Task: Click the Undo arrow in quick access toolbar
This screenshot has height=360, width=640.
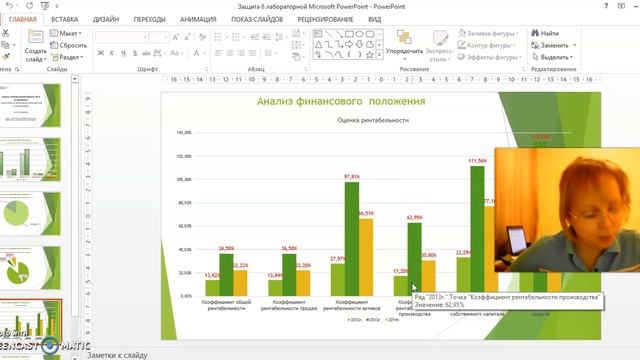Action: point(10,6)
